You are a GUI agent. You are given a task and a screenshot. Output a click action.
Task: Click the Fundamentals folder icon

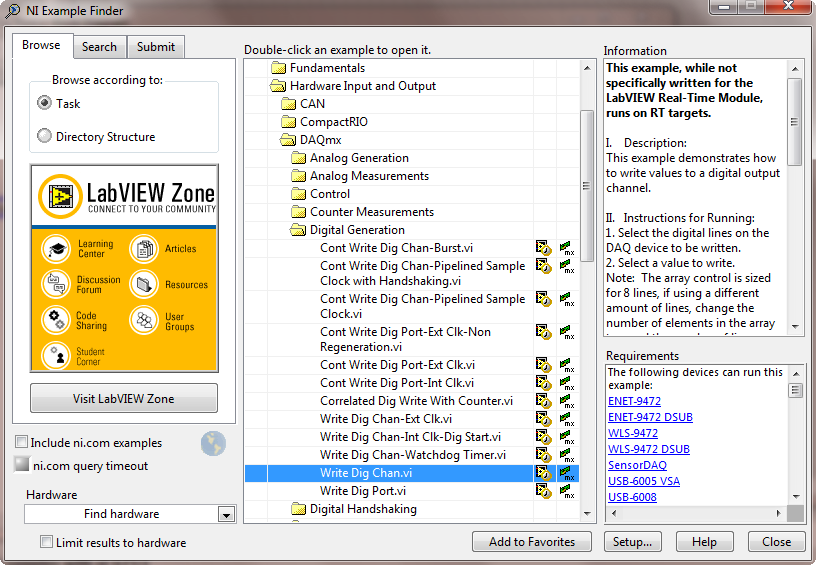point(278,68)
